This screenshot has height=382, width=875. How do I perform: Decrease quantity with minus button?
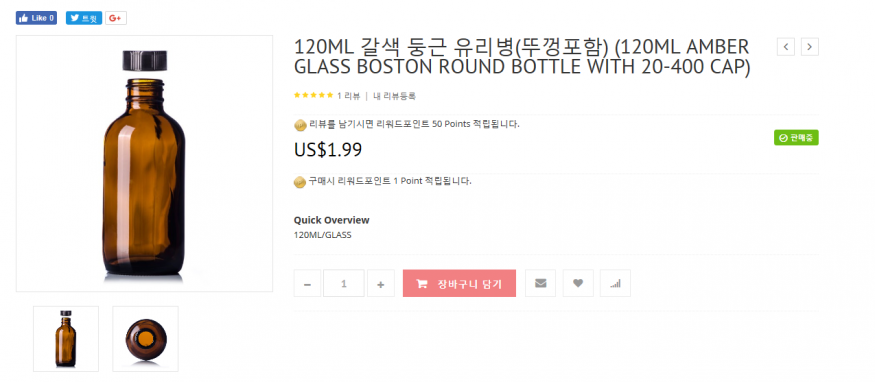coord(307,283)
